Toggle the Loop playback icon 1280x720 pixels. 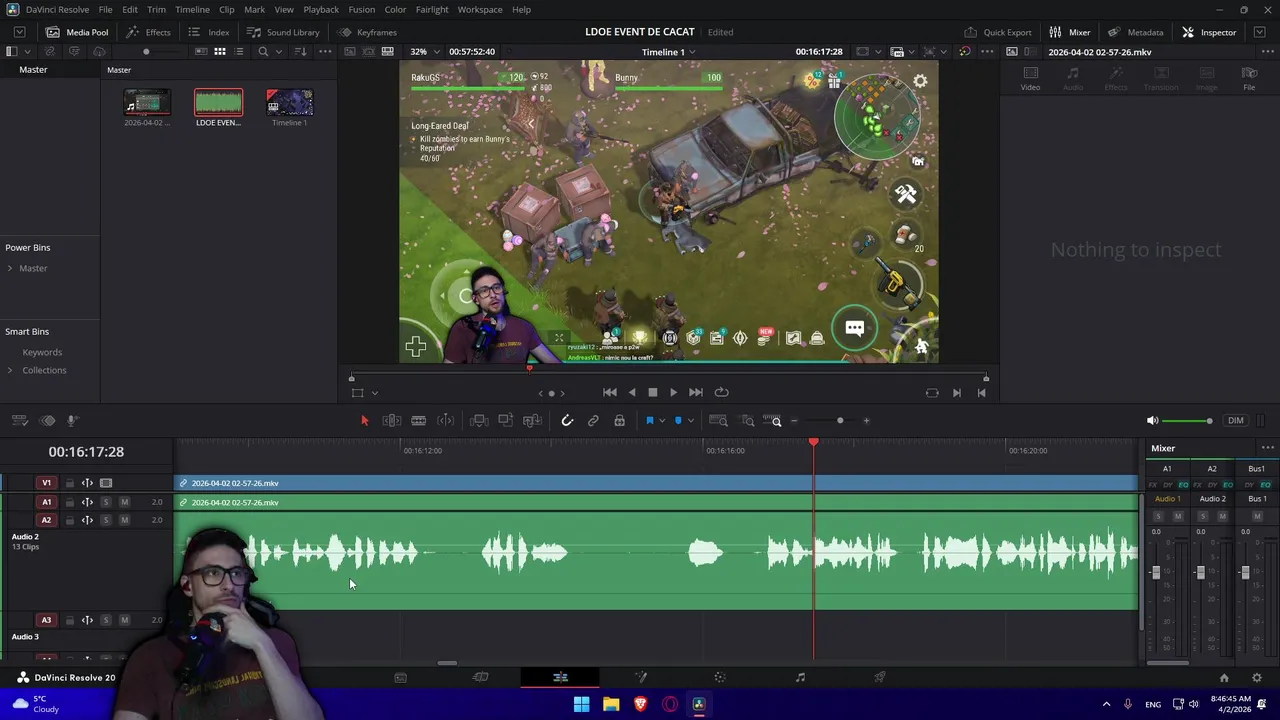721,393
